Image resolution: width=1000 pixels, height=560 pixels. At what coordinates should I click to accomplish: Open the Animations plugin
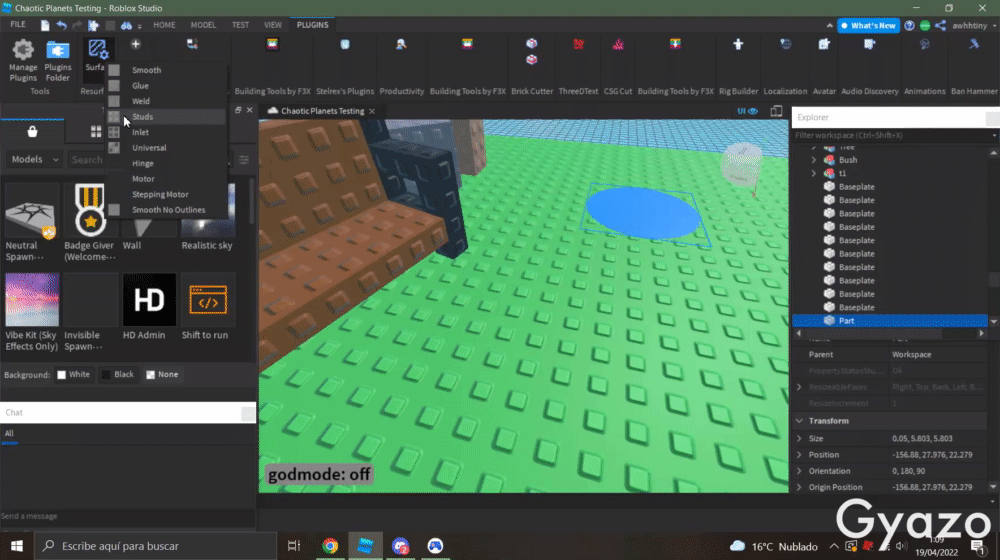click(924, 44)
